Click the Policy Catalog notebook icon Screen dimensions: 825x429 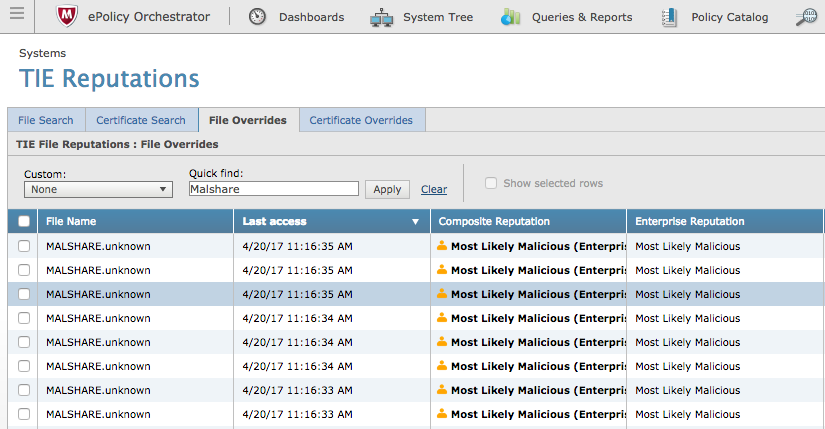click(x=669, y=17)
